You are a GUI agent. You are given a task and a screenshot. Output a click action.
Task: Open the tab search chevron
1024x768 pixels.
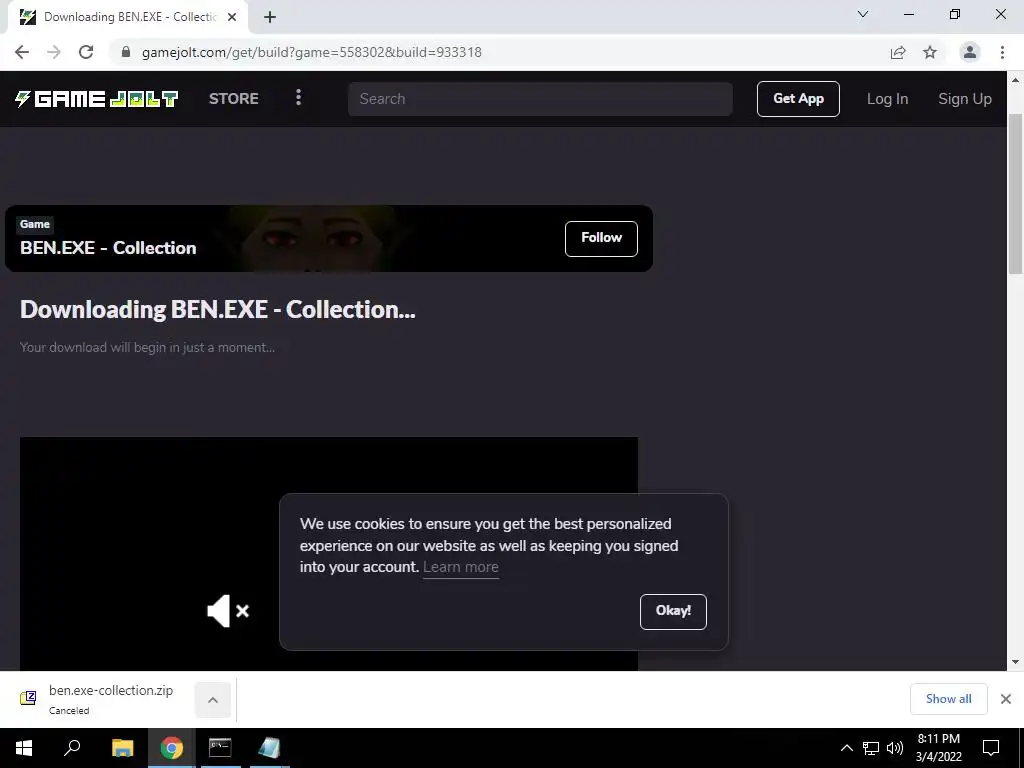pyautogui.click(x=863, y=14)
